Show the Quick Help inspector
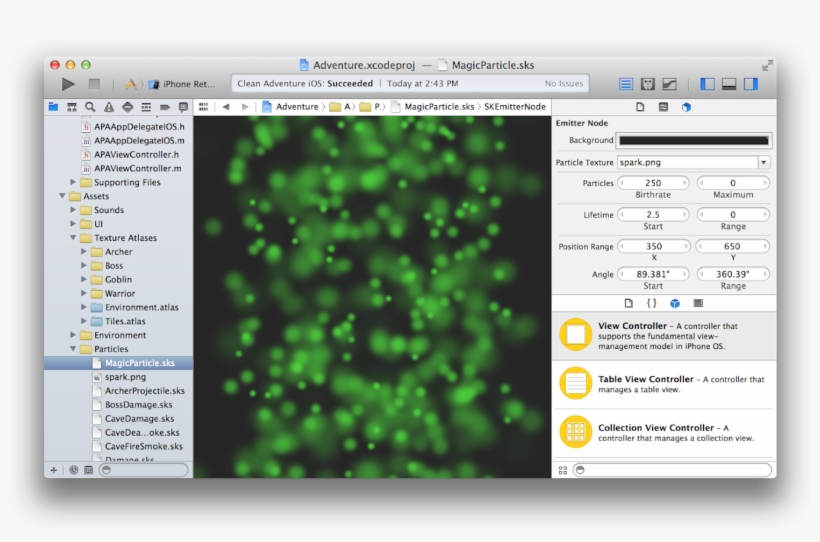The height and width of the screenshot is (542, 820). 663,107
